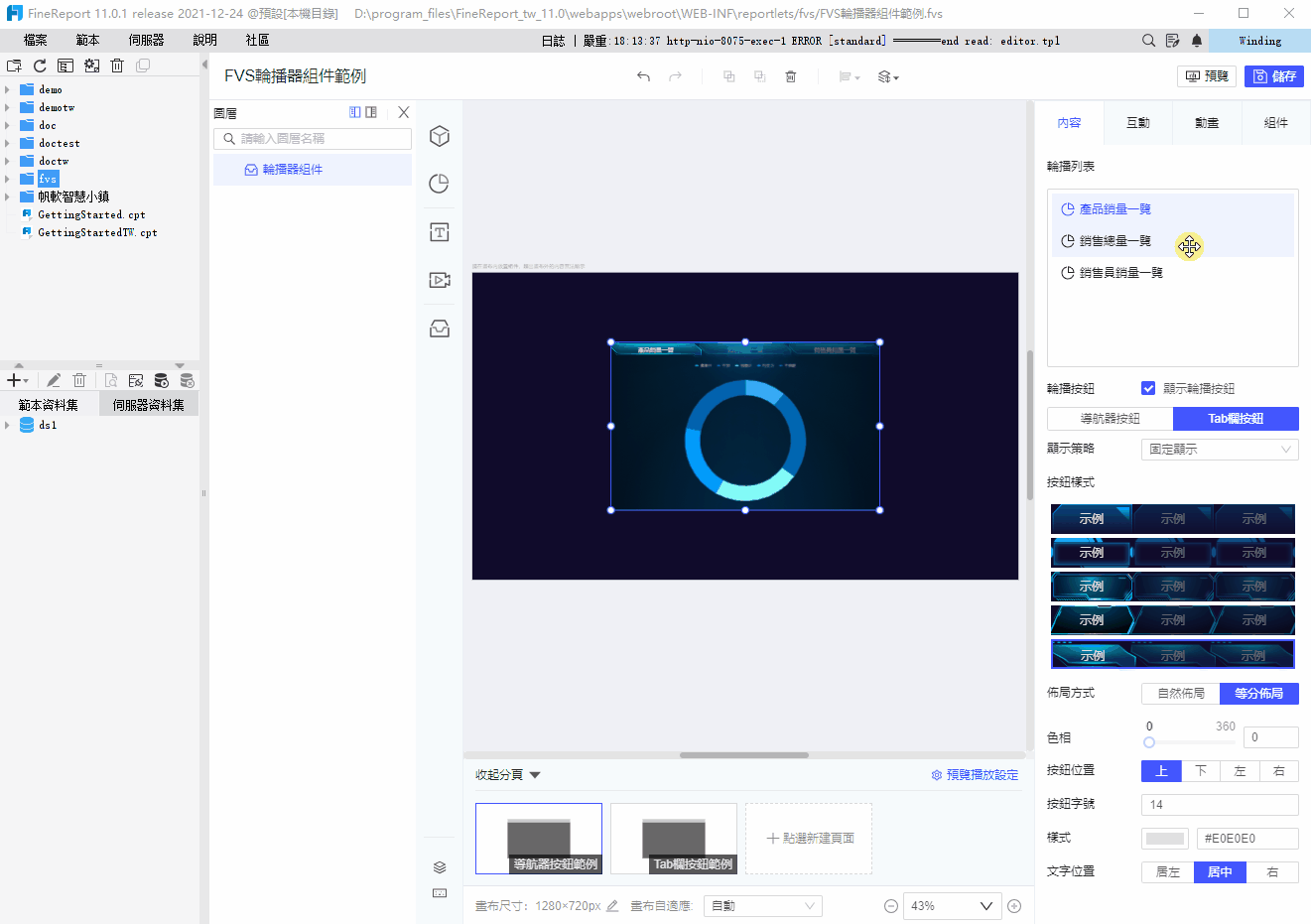This screenshot has width=1311, height=924.
Task: Switch to the 動畫 tab
Action: (x=1207, y=123)
